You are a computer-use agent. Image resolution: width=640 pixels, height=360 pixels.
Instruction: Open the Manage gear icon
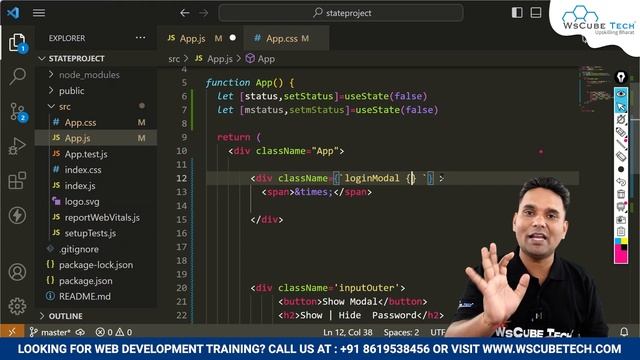(17, 306)
